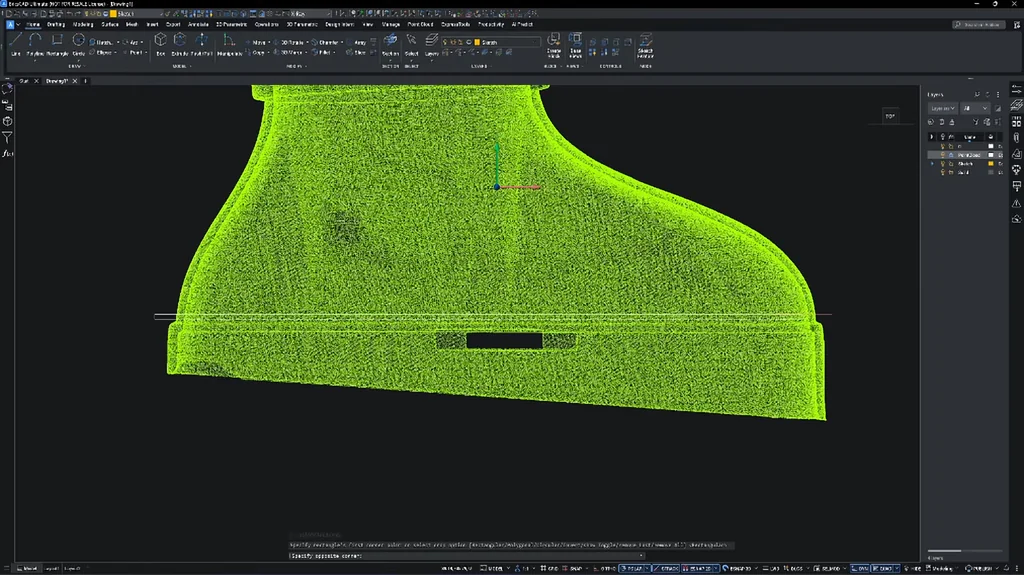Close the Drawing1 document tab

74,81
